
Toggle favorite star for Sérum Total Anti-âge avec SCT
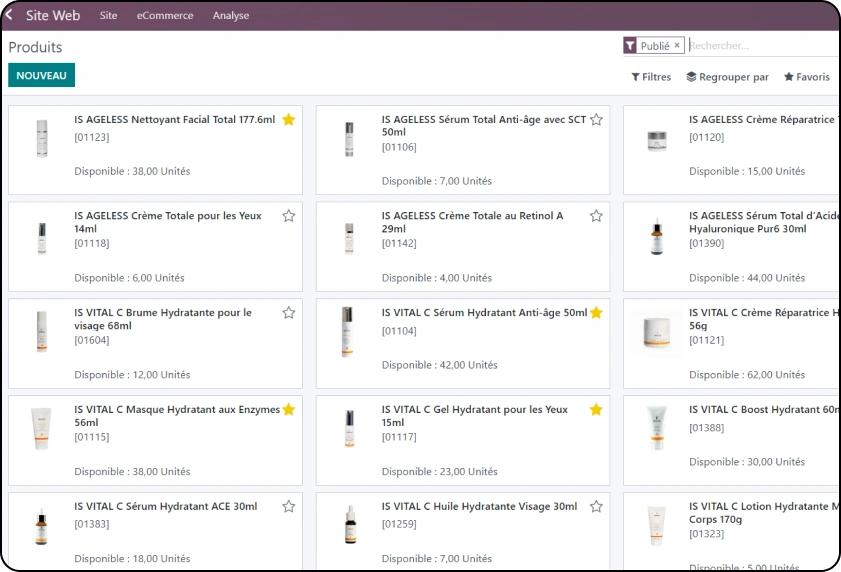[596, 120]
